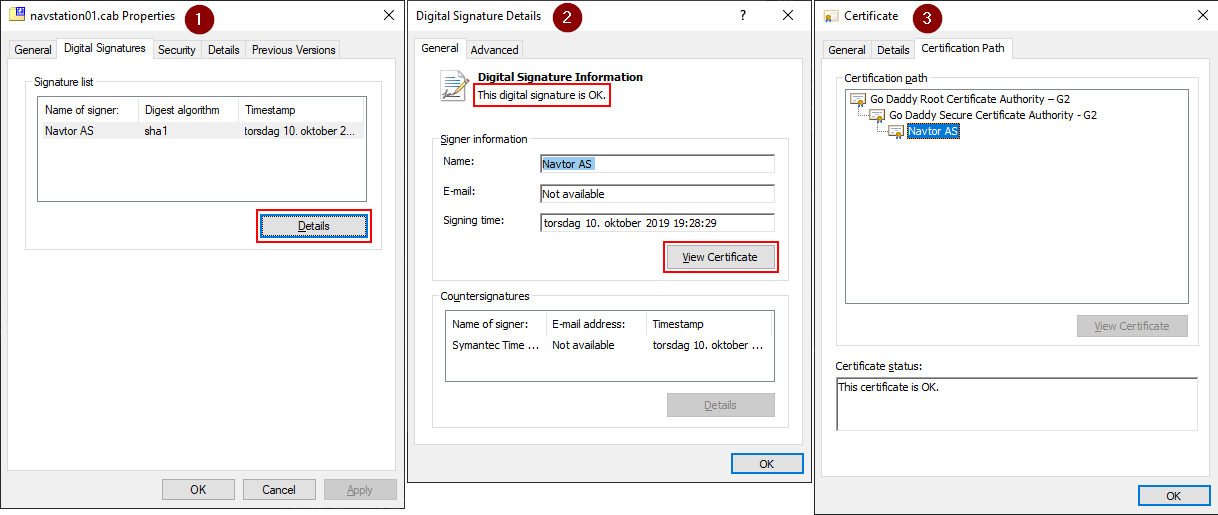Close the Certificate window
The image size is (1218, 515).
point(1202,15)
